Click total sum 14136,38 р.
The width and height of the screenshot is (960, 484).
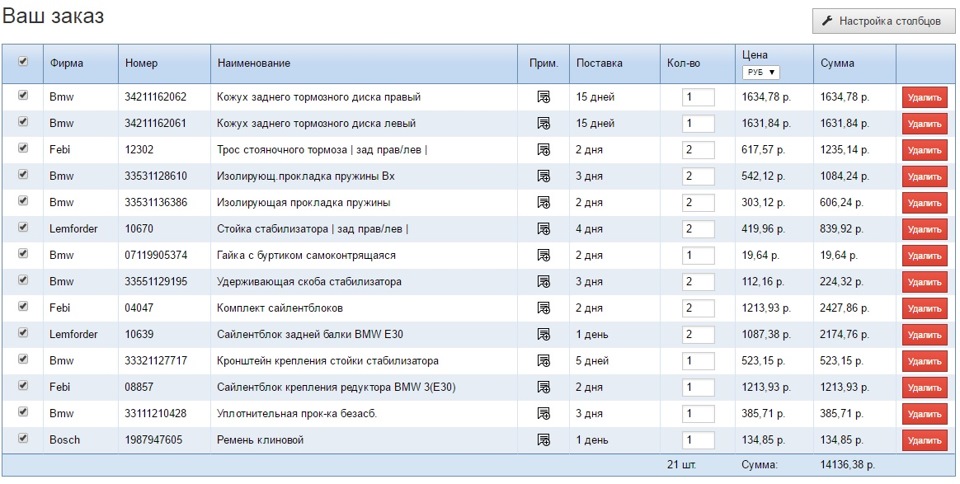tap(847, 465)
